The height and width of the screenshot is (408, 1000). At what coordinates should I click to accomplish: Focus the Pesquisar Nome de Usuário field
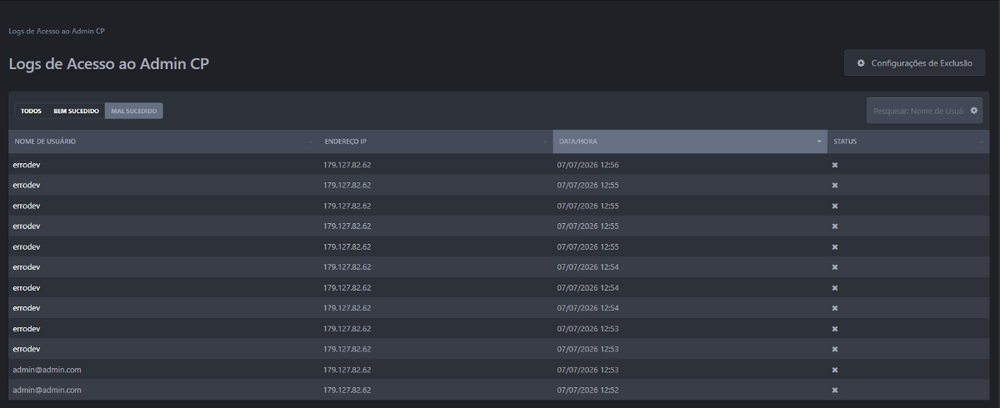point(918,111)
